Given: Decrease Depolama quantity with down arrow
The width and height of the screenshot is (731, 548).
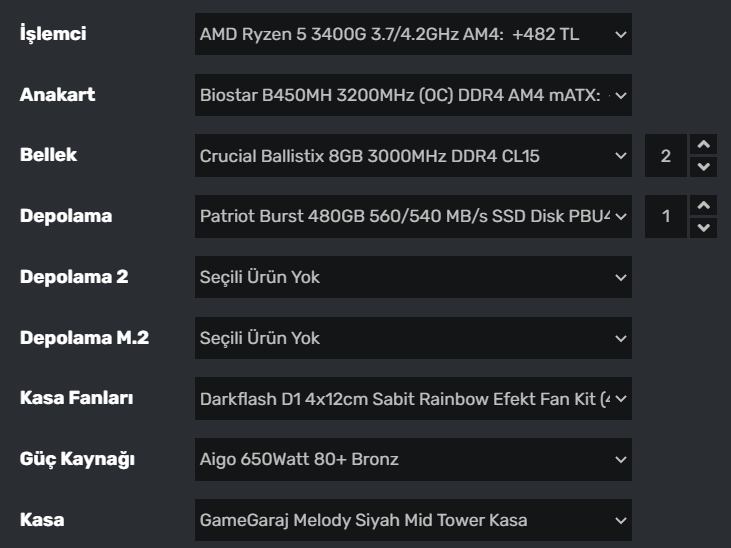Looking at the screenshot, I should coord(704,228).
